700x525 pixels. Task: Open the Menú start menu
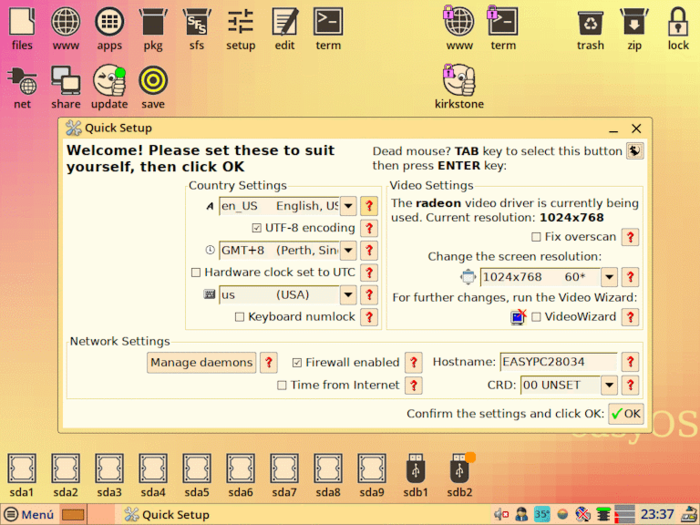coord(29,514)
